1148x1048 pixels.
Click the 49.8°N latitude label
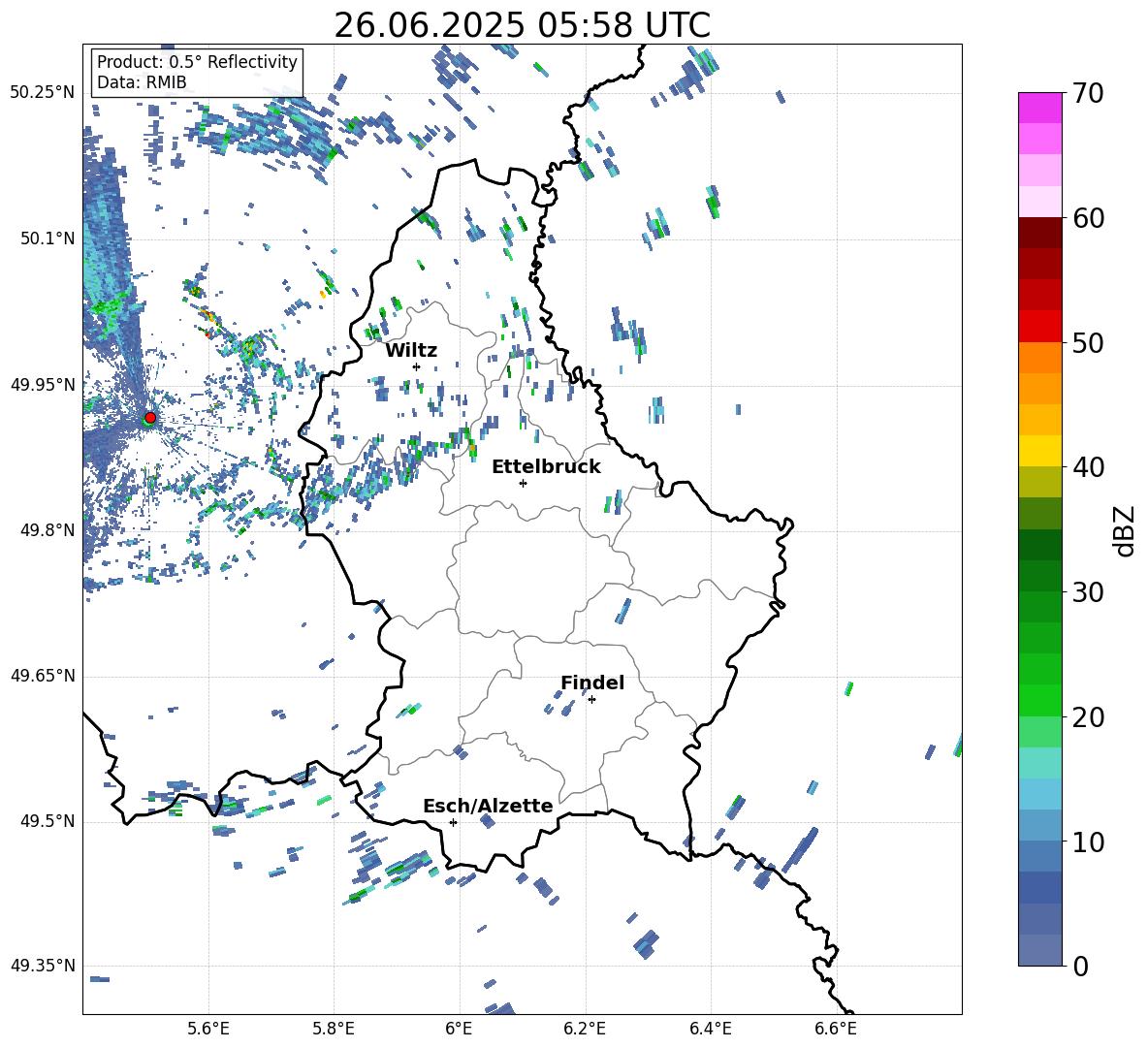(x=47, y=529)
